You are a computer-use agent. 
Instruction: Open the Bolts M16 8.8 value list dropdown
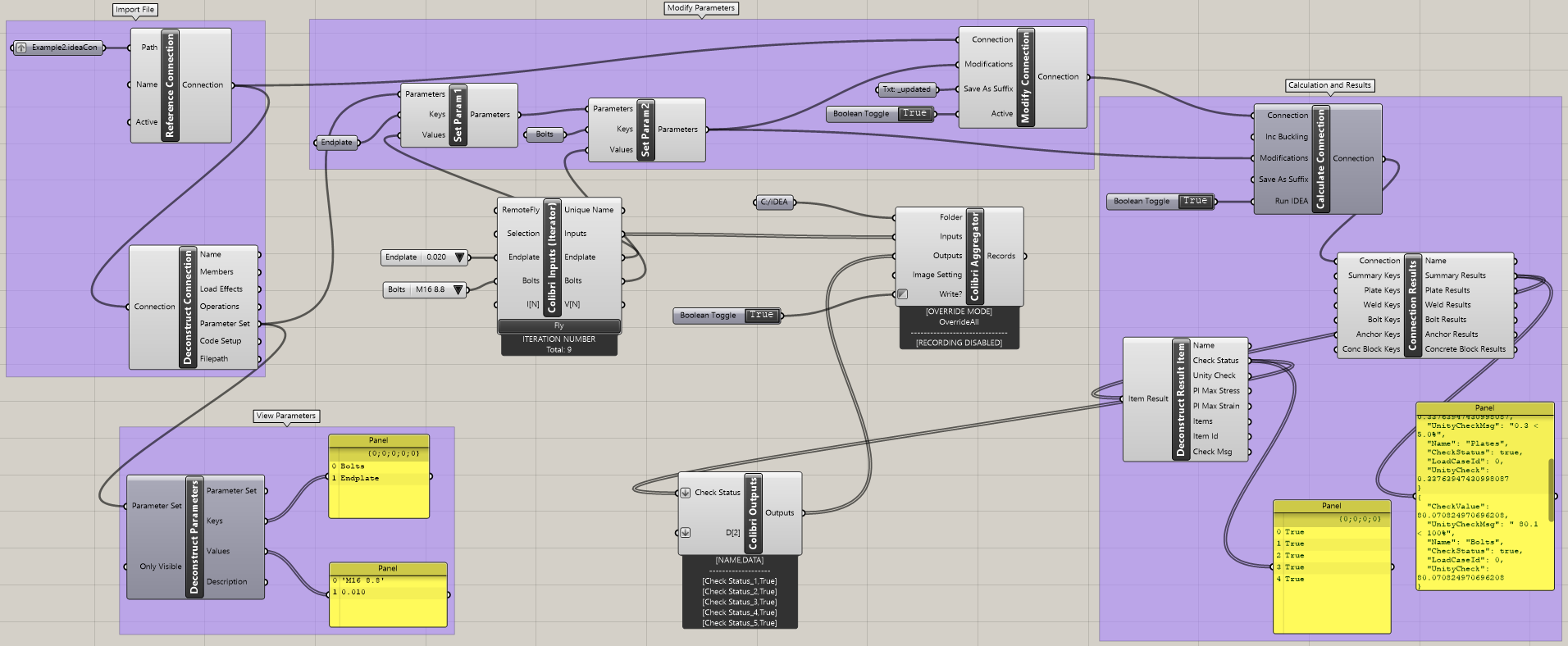tap(458, 289)
